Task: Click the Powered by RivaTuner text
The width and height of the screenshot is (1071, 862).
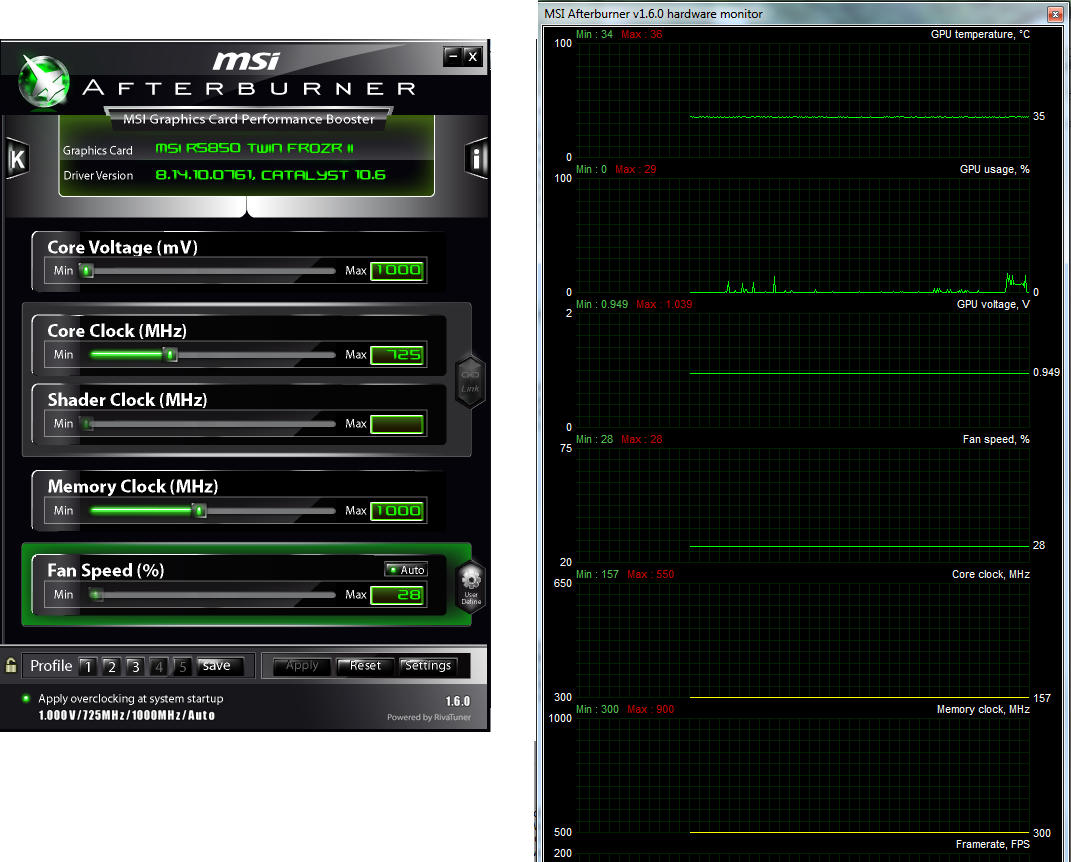Action: (x=429, y=717)
